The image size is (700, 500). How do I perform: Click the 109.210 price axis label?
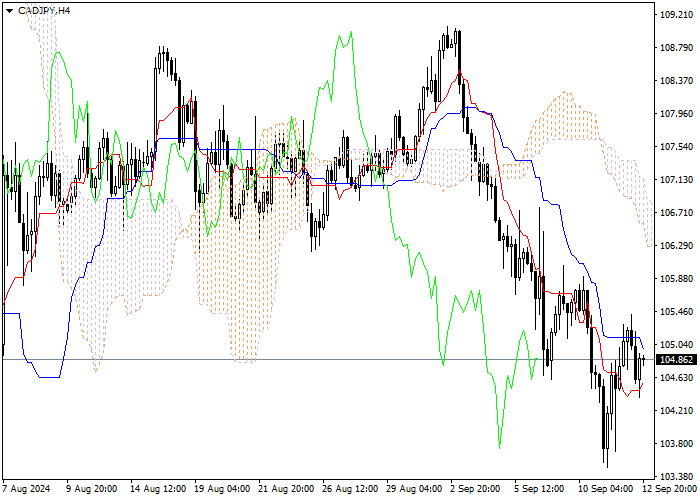676,15
